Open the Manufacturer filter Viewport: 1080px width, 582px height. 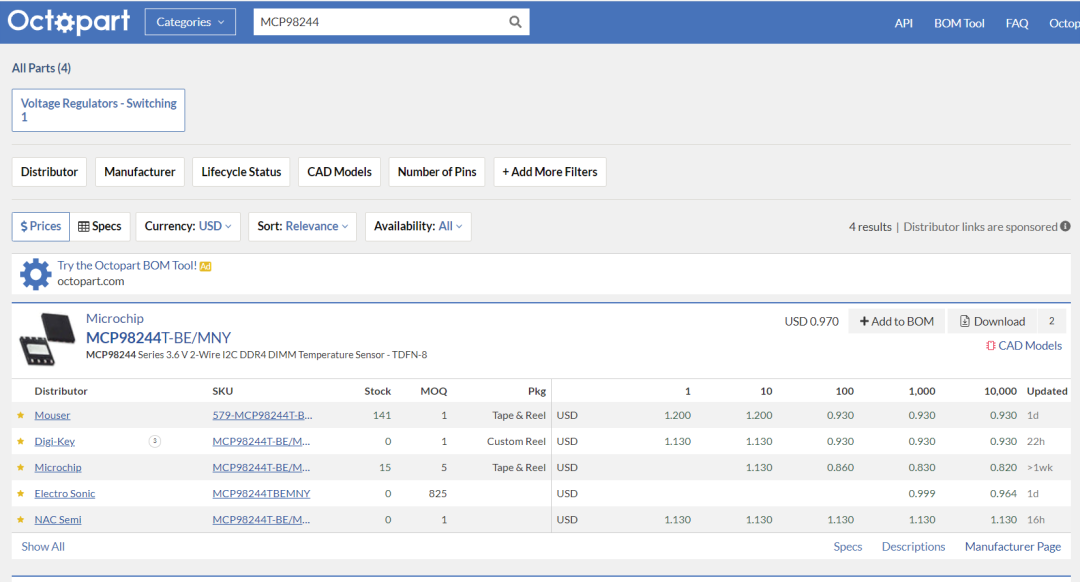tap(140, 172)
